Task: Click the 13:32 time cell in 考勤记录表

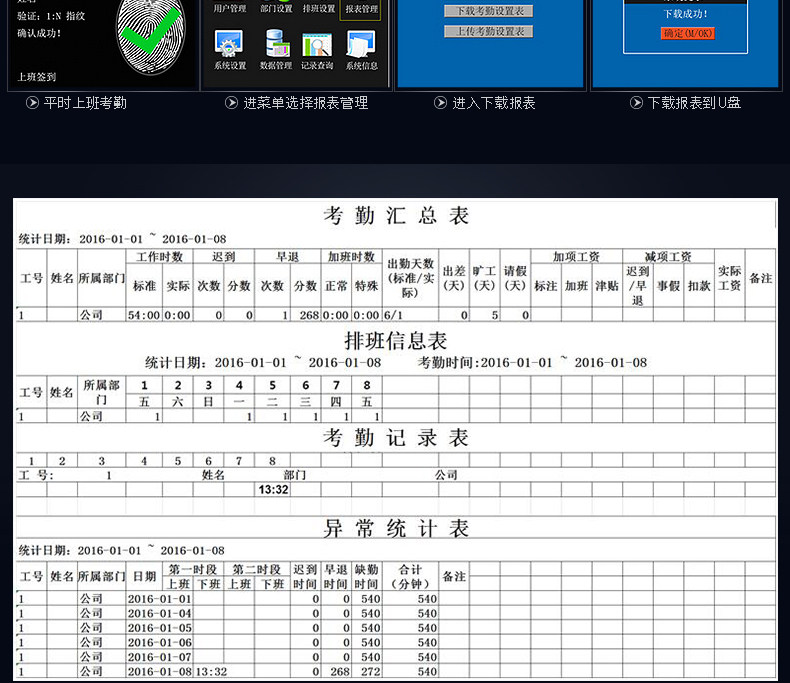Action: click(x=273, y=490)
